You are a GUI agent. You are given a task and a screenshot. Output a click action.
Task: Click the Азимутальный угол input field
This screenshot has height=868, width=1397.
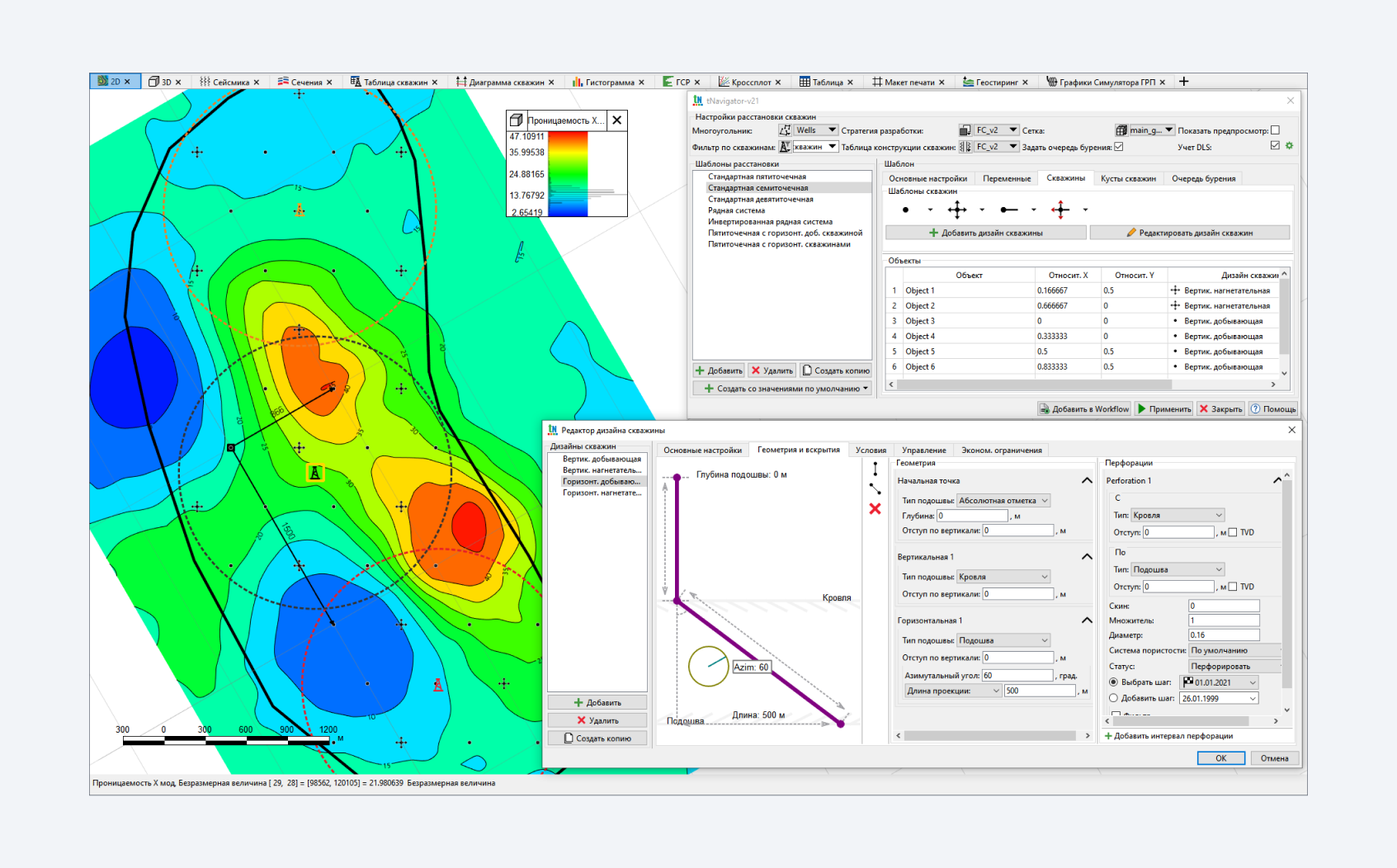coord(1017,675)
